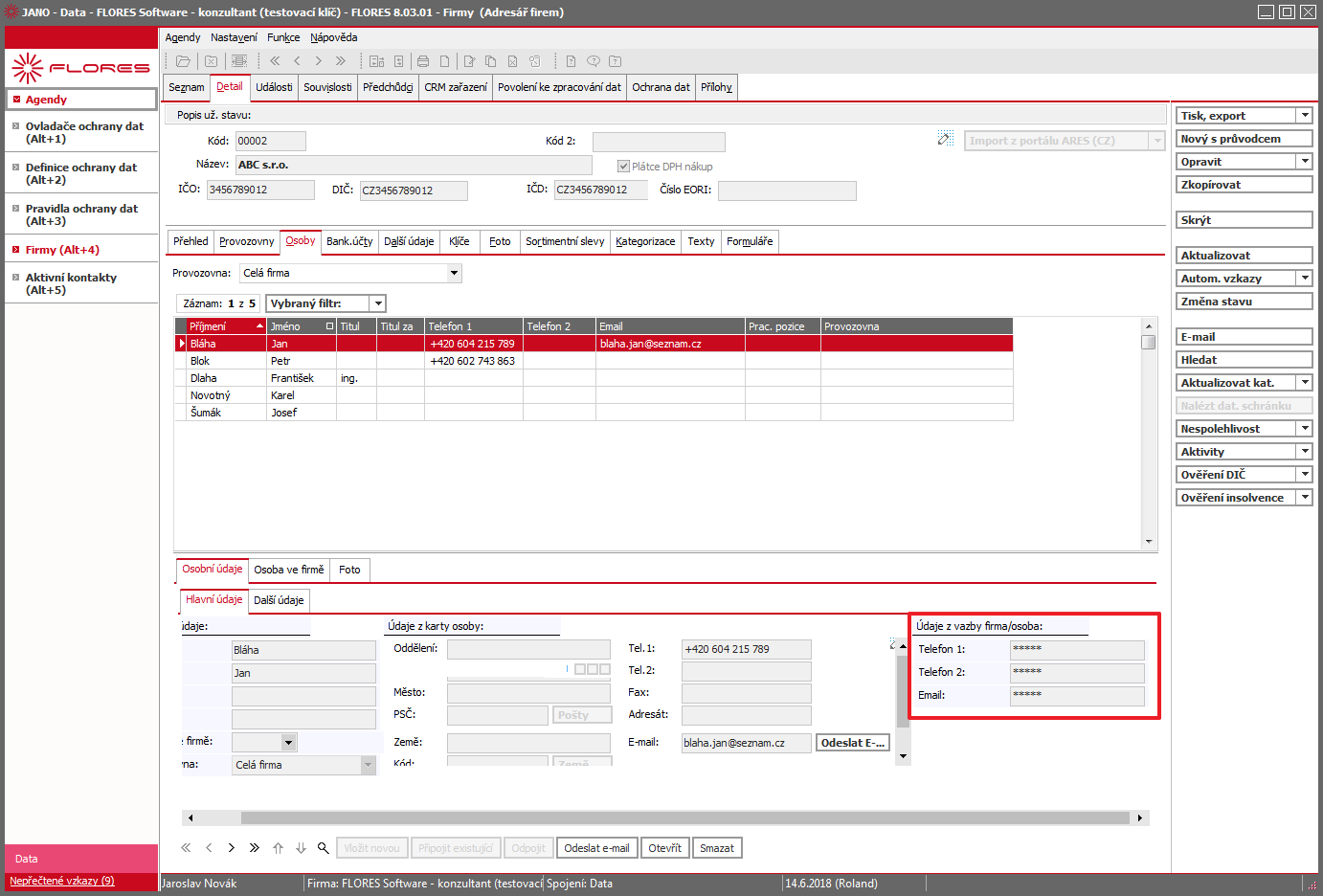Viewport: 1323px width, 896px height.
Task: Expand the Provozovna dropdown showing Celá firma
Action: (x=455, y=273)
